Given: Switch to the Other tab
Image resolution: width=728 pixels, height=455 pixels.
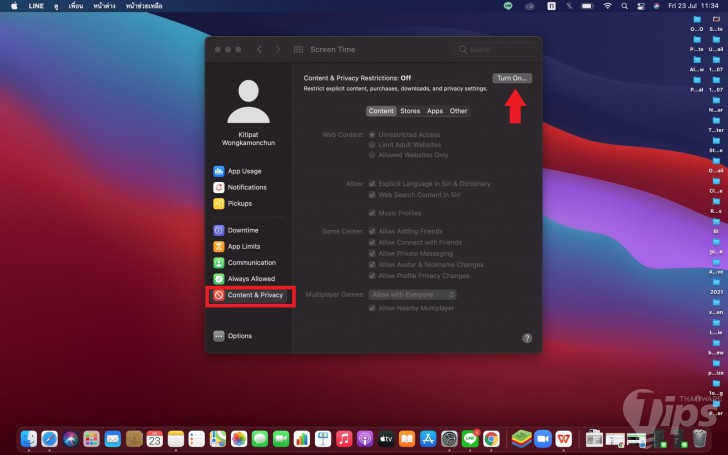Looking at the screenshot, I should click(x=458, y=111).
